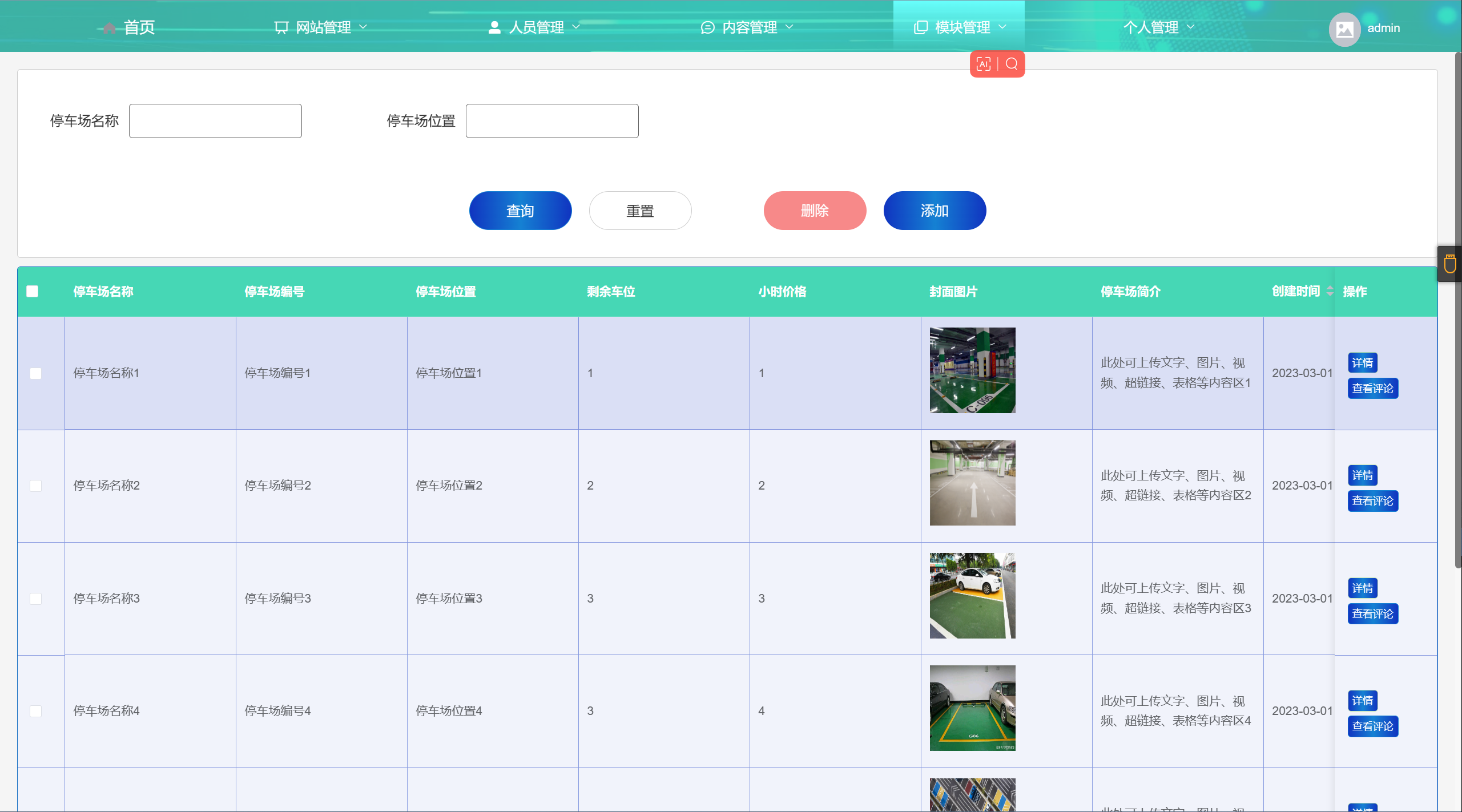The width and height of the screenshot is (1462, 812).
Task: Go to 首页 menu item
Action: 139,27
